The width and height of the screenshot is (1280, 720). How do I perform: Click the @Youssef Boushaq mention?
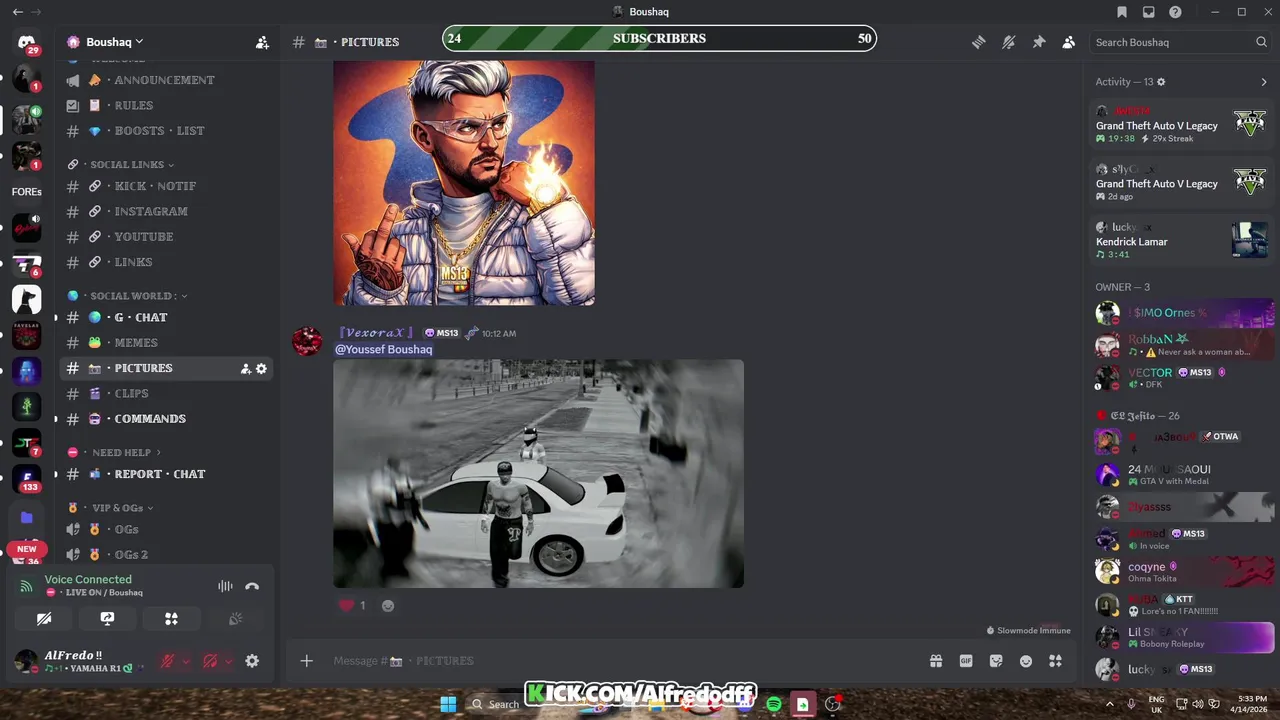[x=384, y=349]
